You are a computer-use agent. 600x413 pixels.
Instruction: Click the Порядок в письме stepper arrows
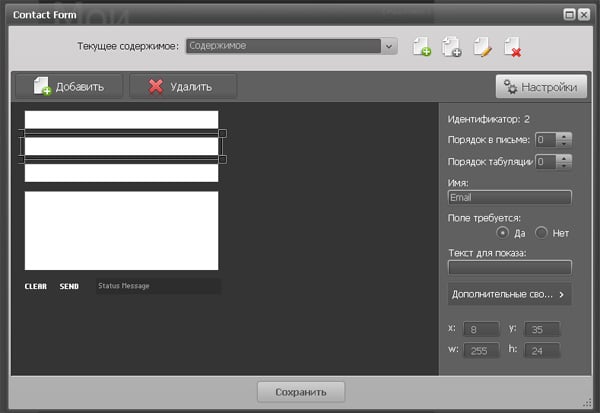pyautogui.click(x=564, y=140)
